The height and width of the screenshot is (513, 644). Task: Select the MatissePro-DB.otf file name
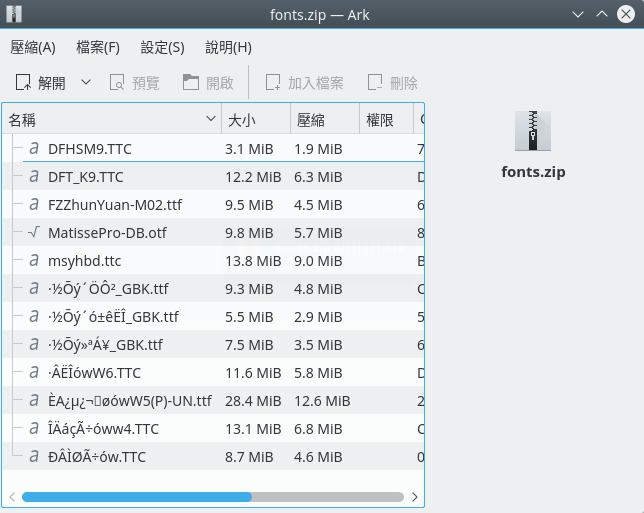107,233
